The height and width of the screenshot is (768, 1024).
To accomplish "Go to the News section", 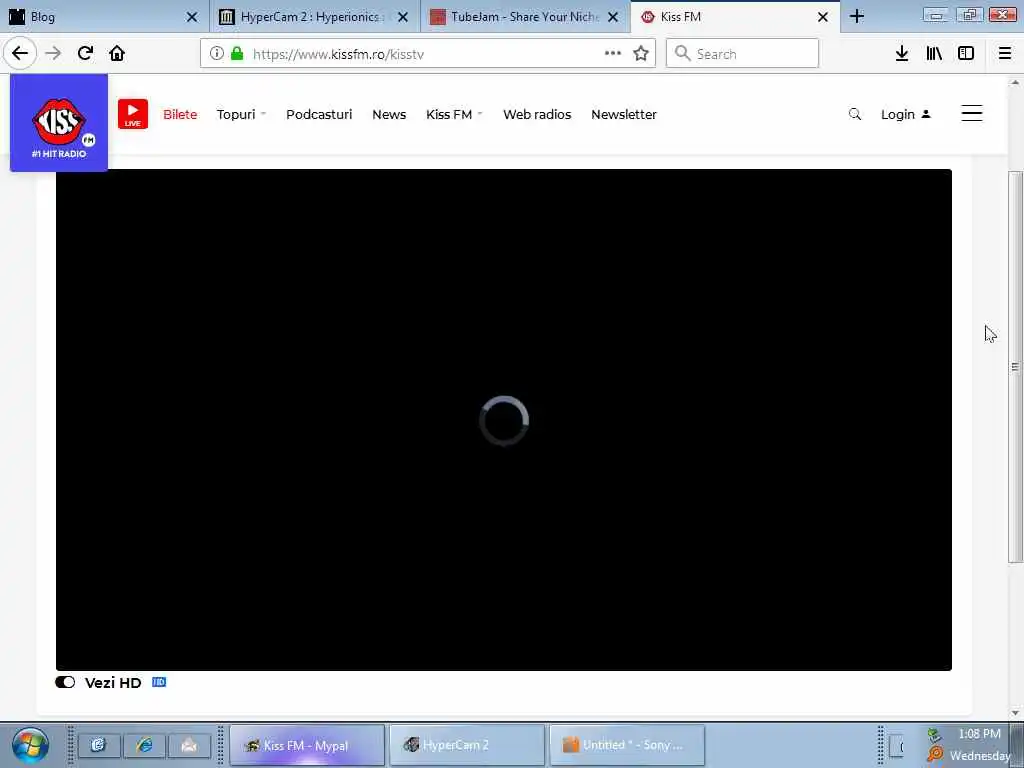I will pos(389,114).
